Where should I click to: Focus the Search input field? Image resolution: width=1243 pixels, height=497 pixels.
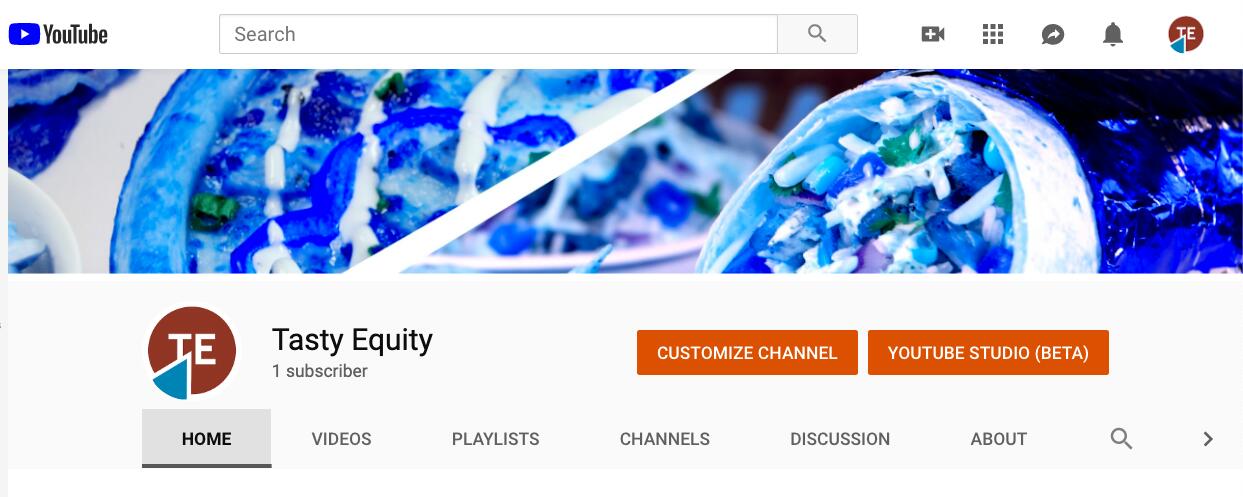tap(498, 34)
